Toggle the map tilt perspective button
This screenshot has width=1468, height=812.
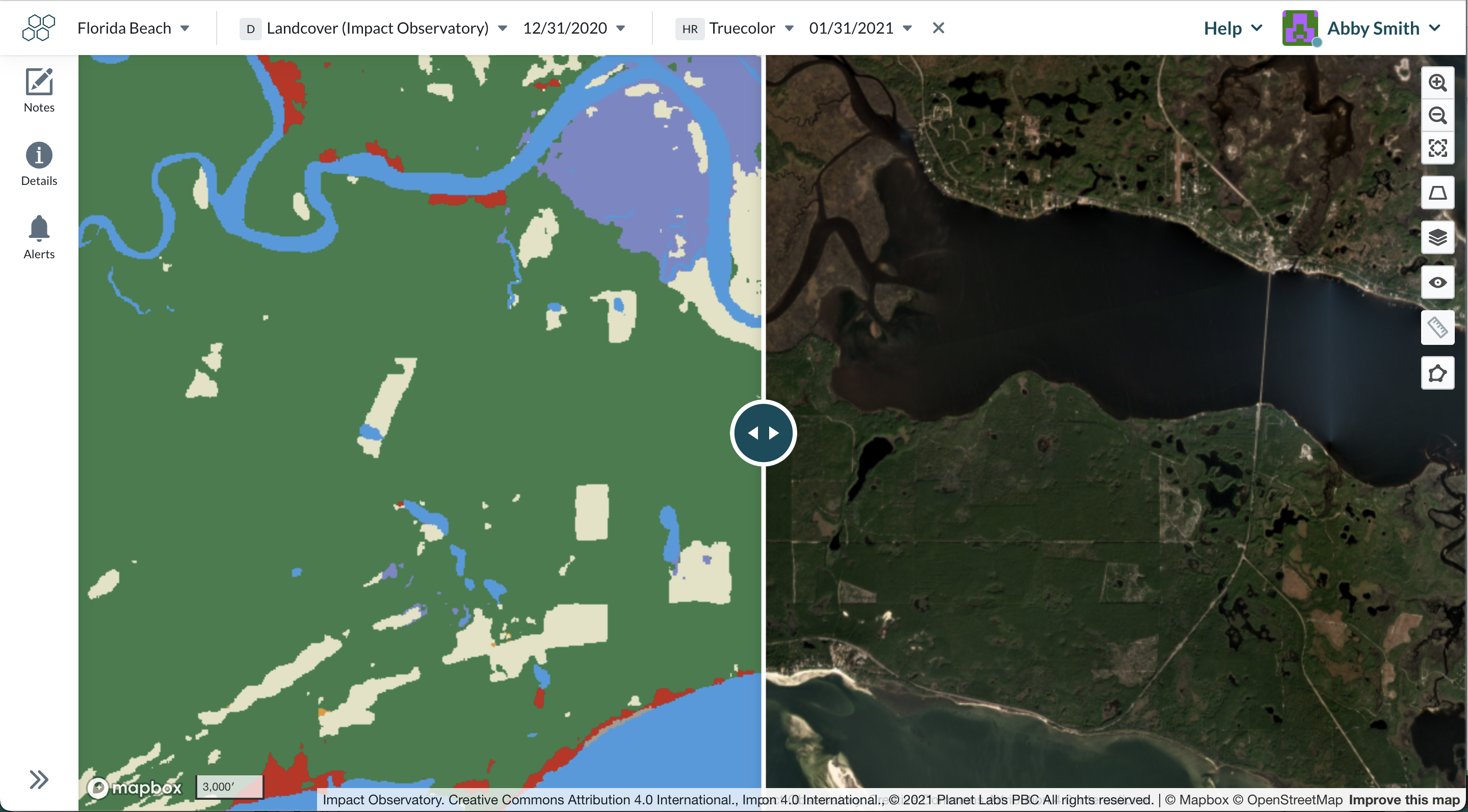coord(1437,193)
